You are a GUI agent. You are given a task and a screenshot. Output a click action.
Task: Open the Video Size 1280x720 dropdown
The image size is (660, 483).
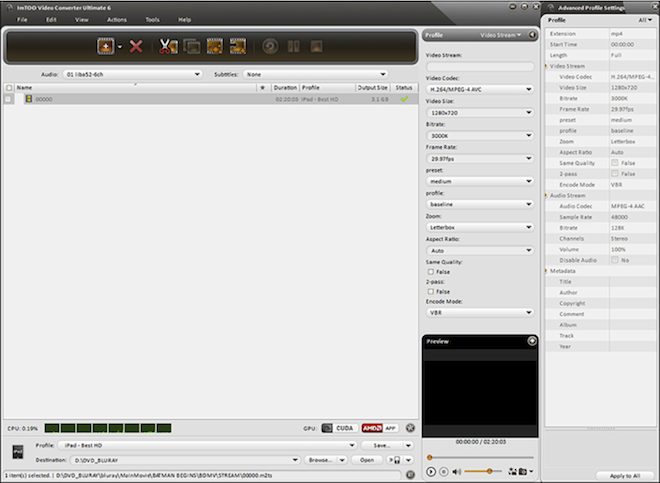[480, 112]
